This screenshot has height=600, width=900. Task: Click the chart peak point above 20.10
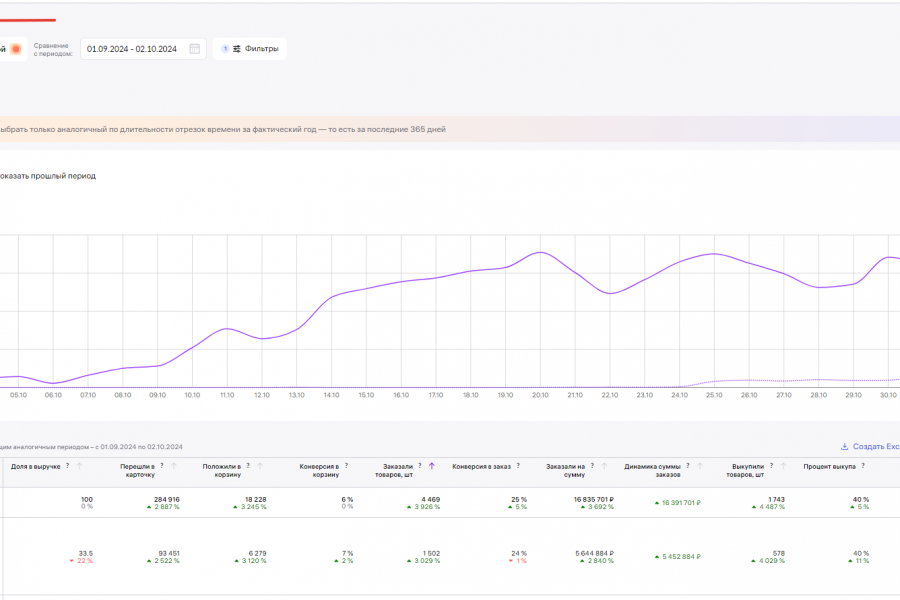540,253
